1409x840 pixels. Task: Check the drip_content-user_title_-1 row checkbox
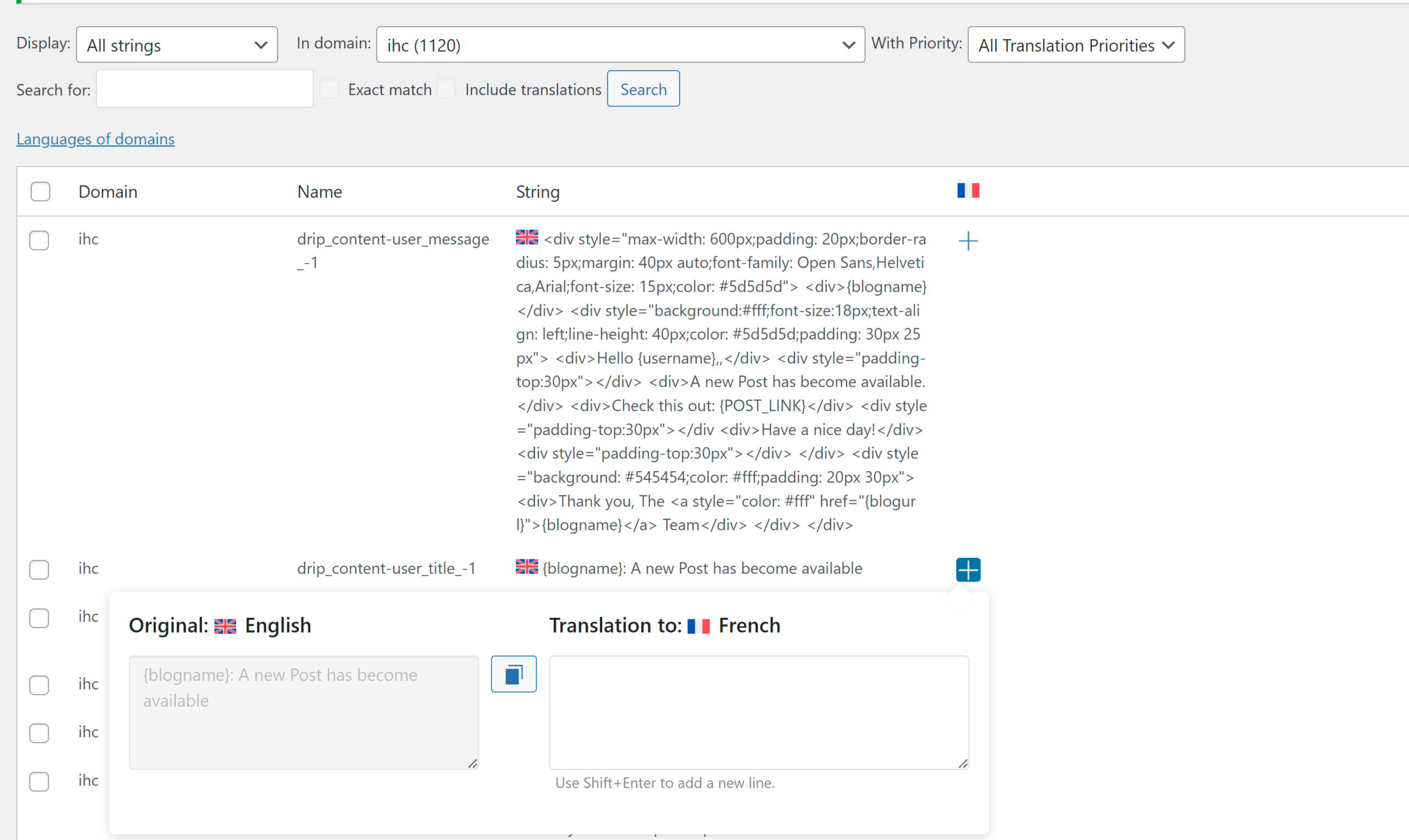tap(39, 570)
